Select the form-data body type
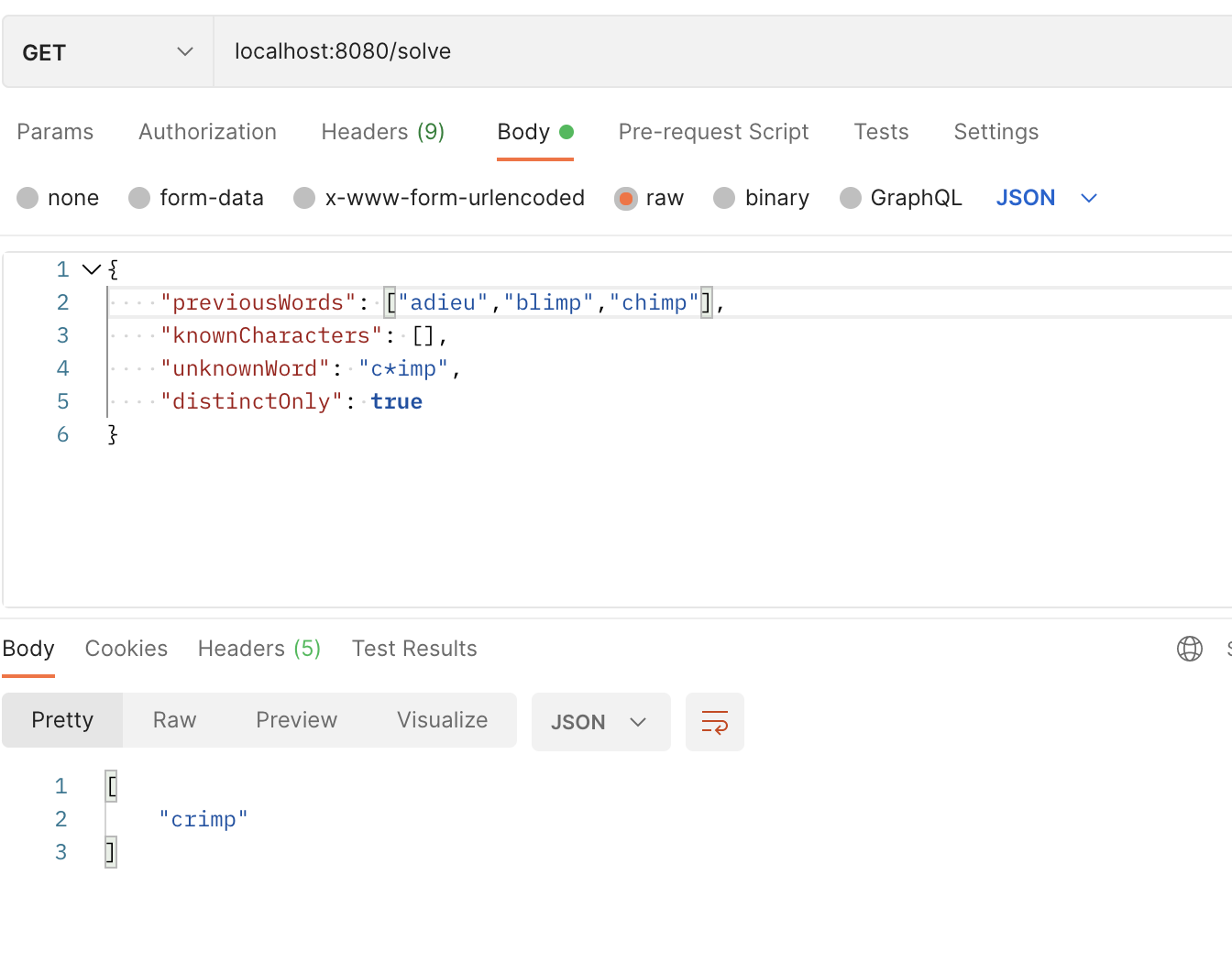This screenshot has height=973, width=1232. (x=138, y=197)
